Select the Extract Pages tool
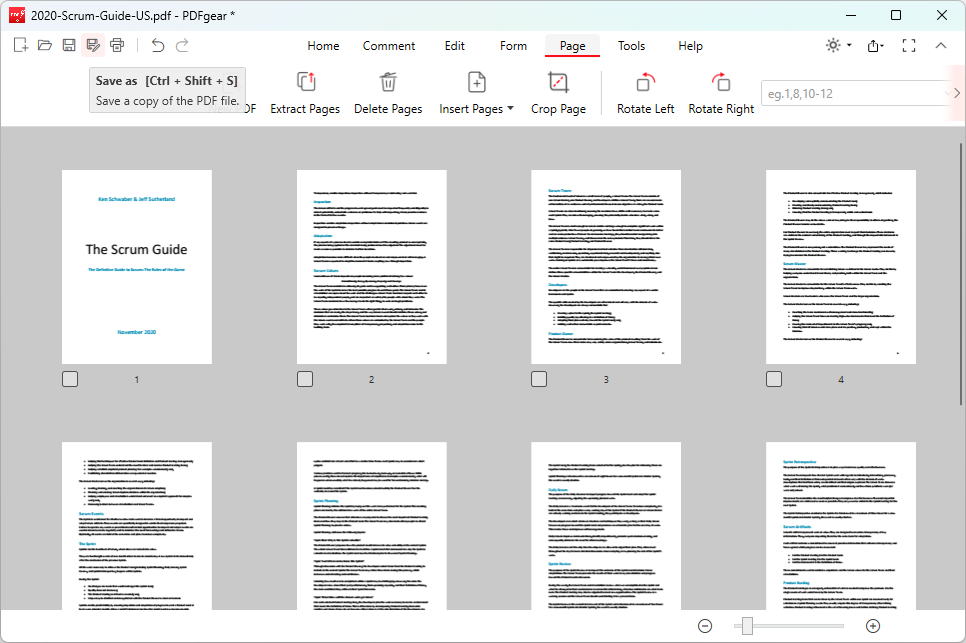The image size is (966, 643). [x=305, y=92]
